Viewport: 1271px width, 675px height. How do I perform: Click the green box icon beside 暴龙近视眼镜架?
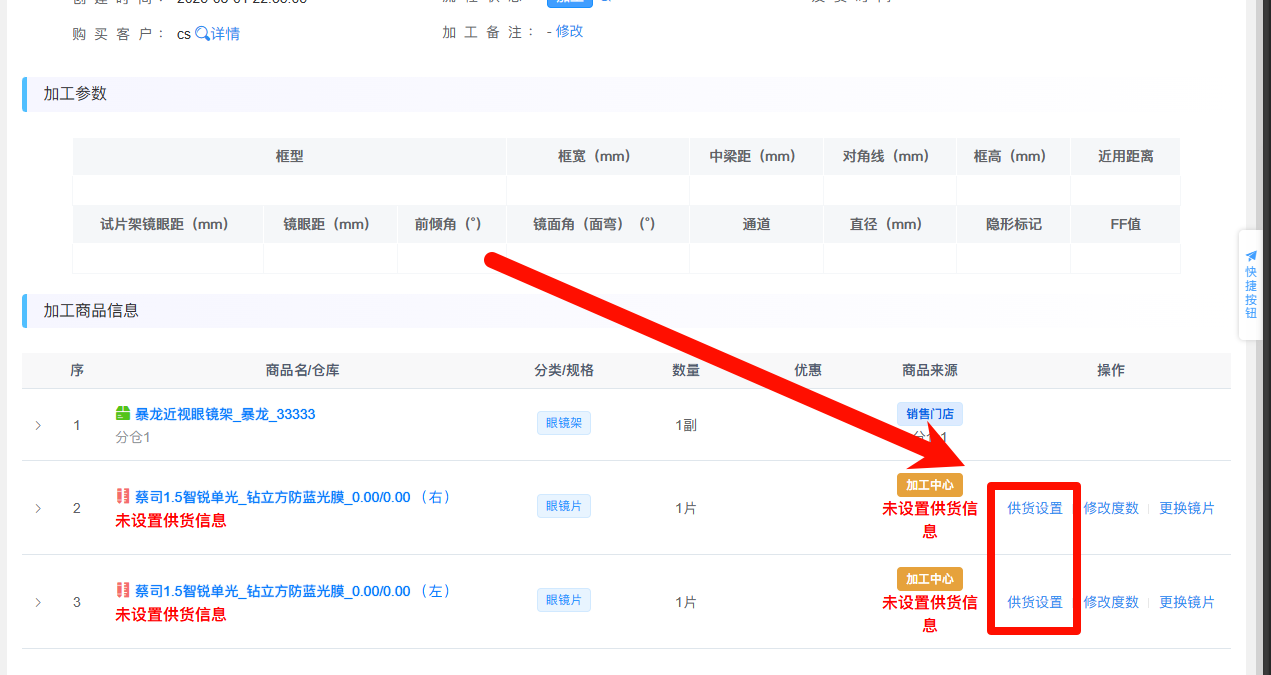(123, 414)
